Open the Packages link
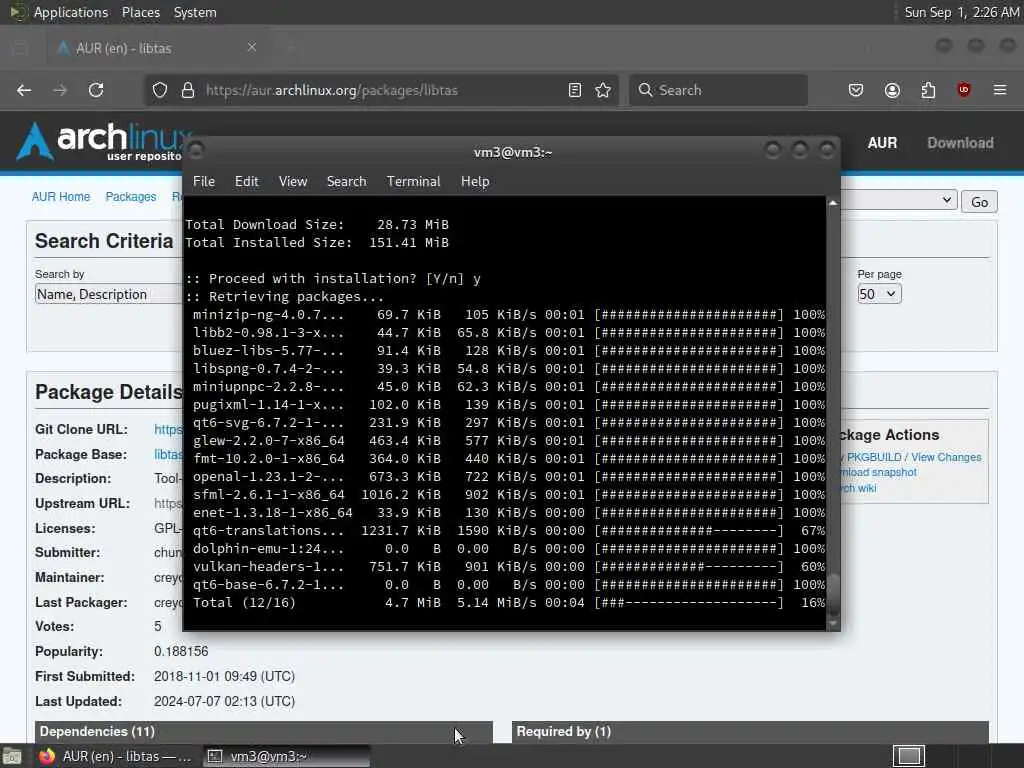 (x=131, y=197)
